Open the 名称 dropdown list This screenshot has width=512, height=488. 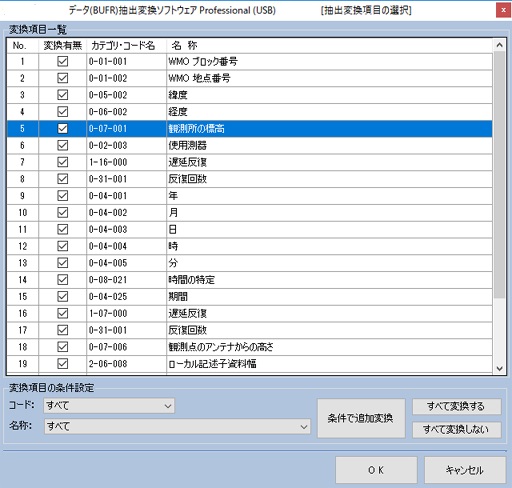[x=177, y=427]
